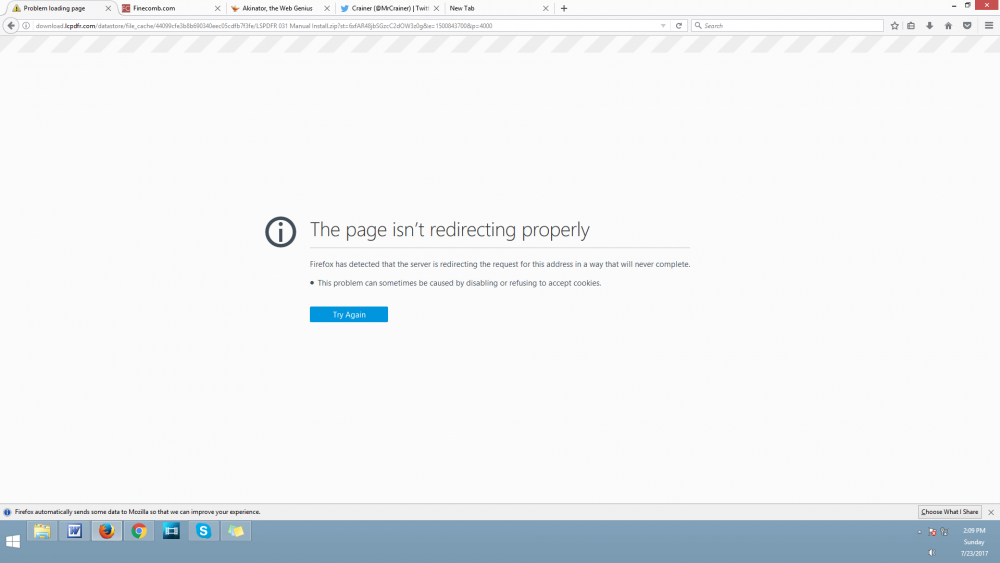Show address bar history dropdown
This screenshot has height=563, width=1000.
(663, 26)
